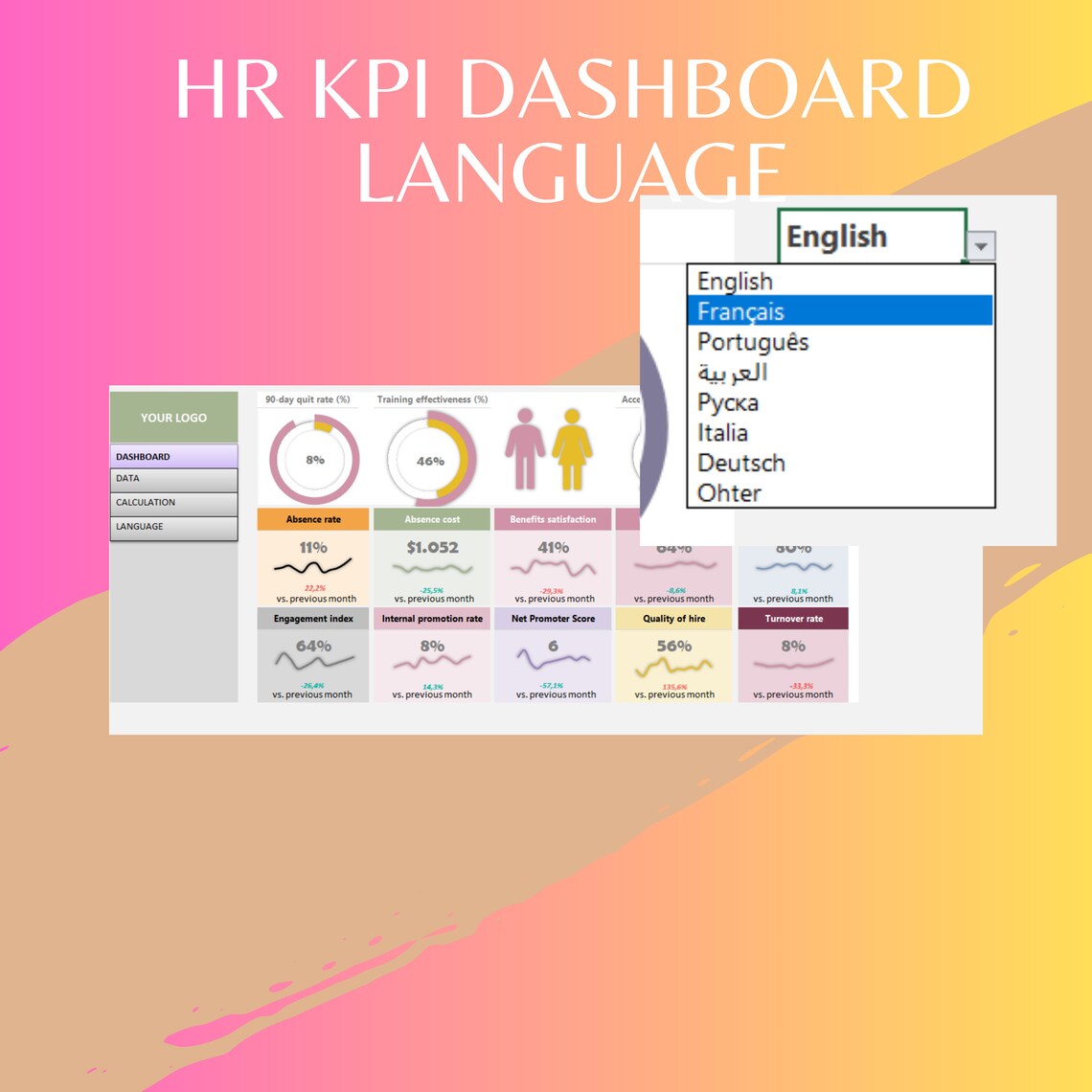This screenshot has height=1092, width=1092.
Task: Click the 90-day quit rate donut chart
Action: (x=312, y=460)
